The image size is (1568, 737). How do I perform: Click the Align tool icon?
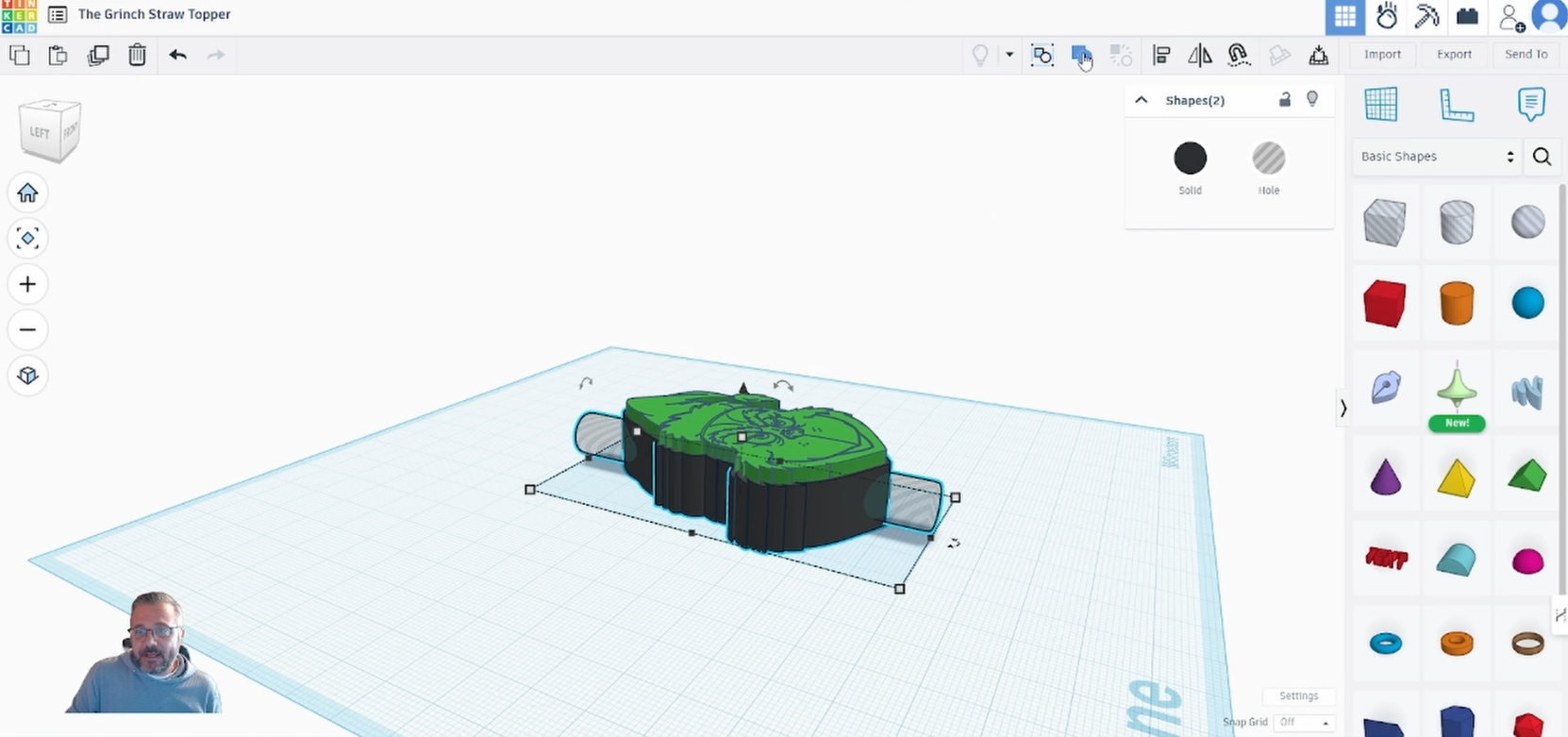pos(1161,55)
